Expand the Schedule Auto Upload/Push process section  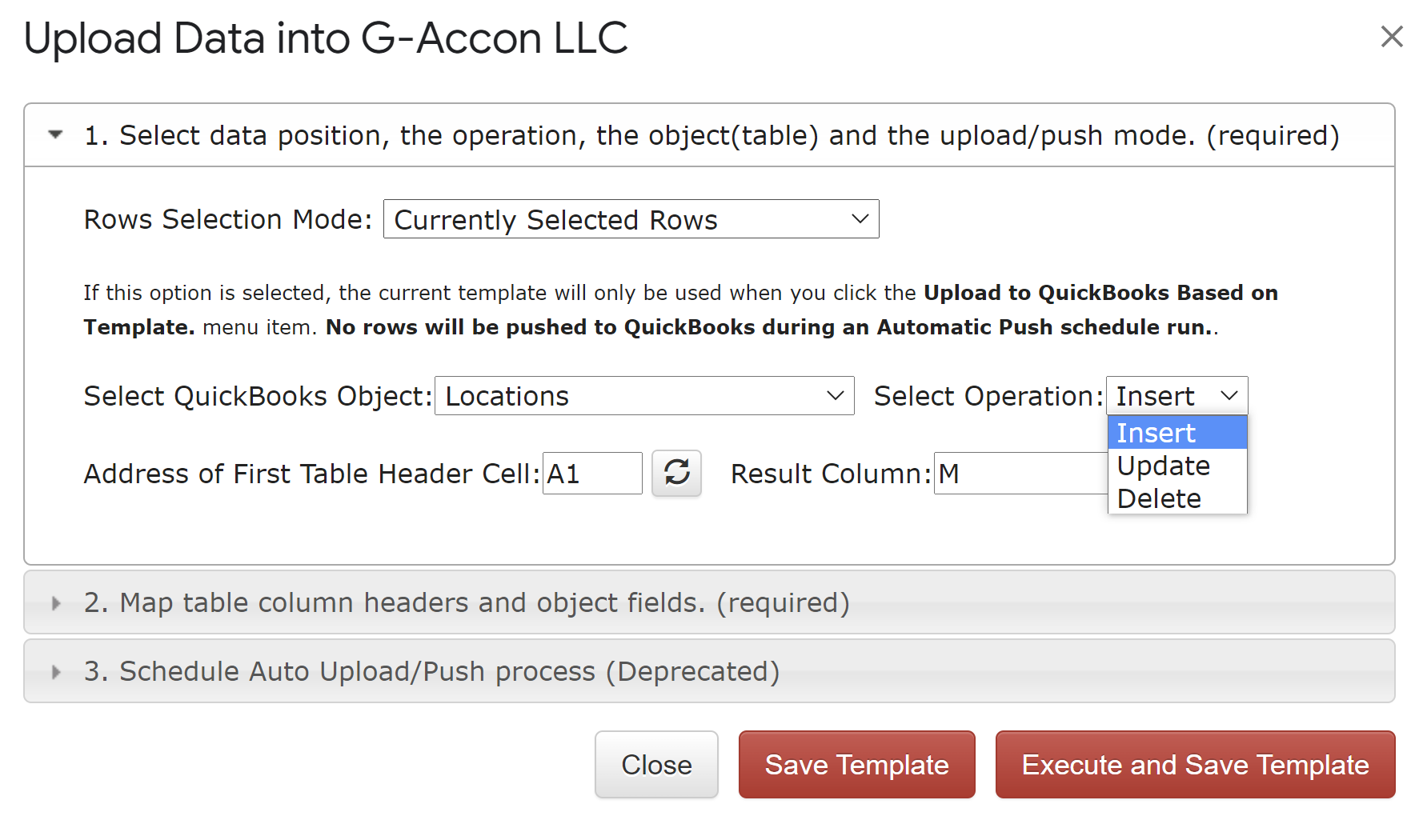point(431,672)
